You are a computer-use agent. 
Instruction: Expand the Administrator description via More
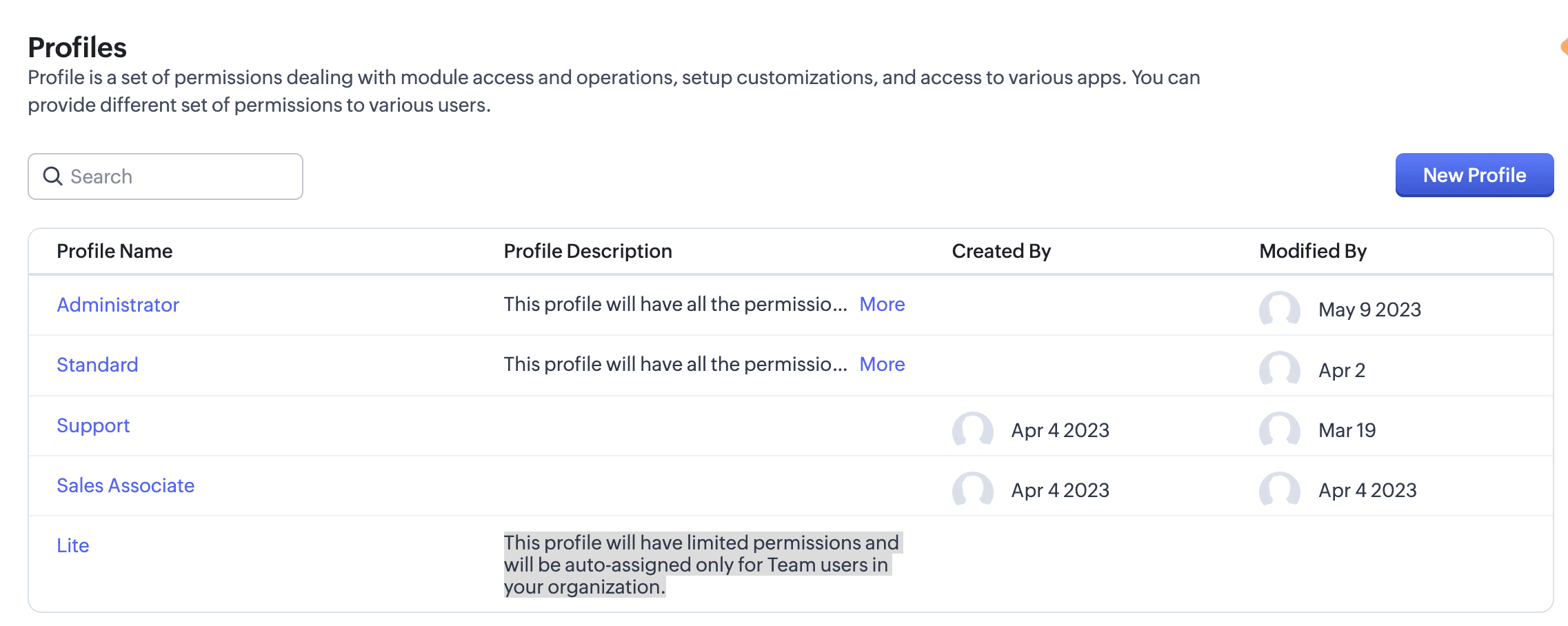point(882,304)
